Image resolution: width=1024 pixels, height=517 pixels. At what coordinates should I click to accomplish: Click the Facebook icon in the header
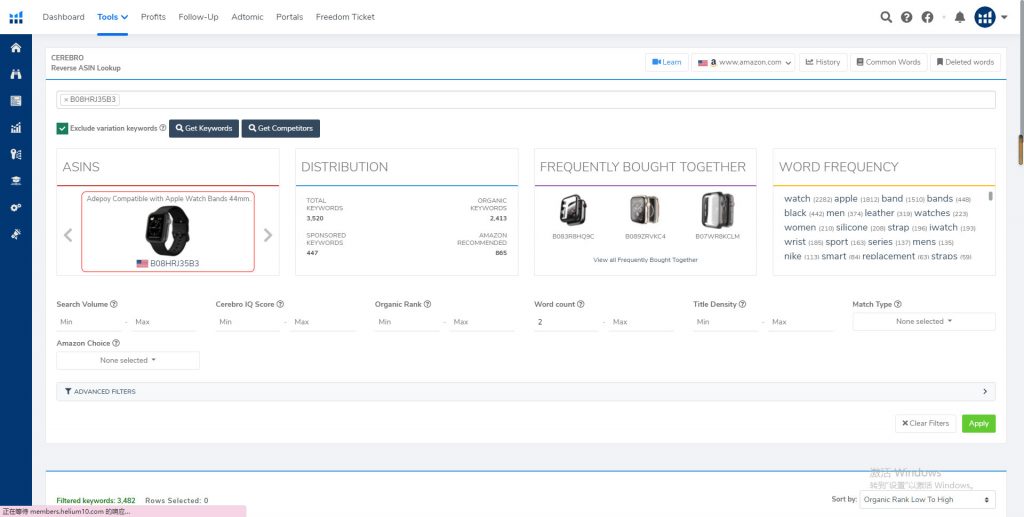[x=927, y=17]
